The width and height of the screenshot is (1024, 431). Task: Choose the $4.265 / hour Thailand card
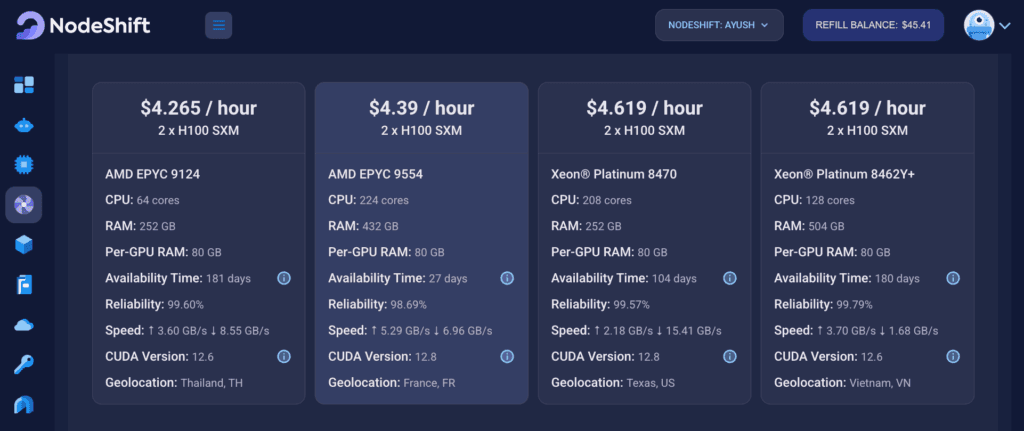(x=199, y=243)
